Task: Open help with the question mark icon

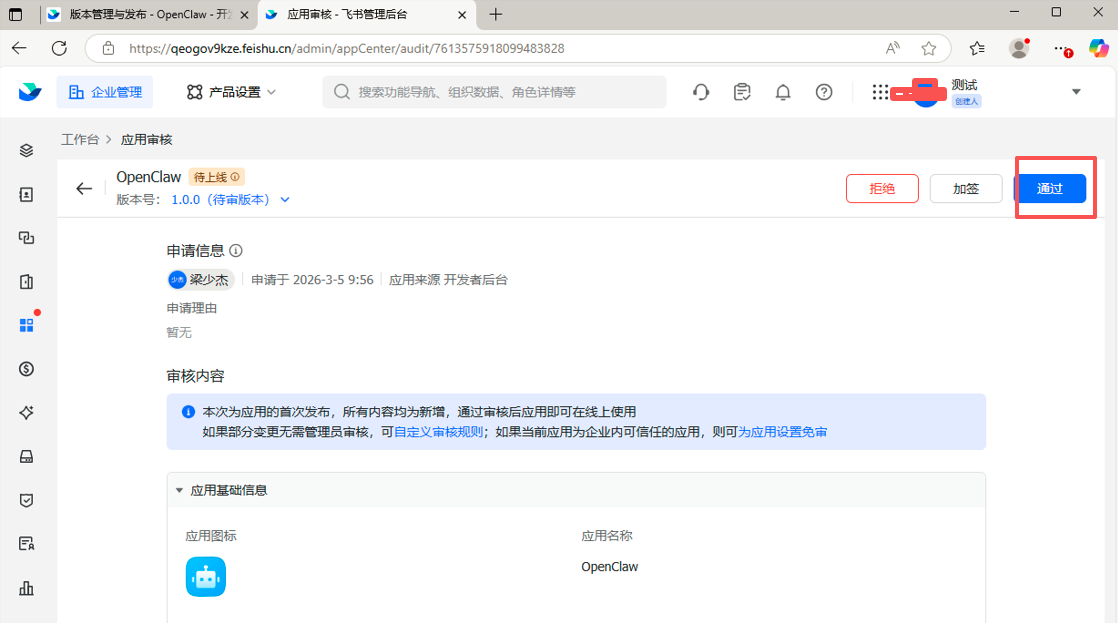Action: (x=823, y=91)
